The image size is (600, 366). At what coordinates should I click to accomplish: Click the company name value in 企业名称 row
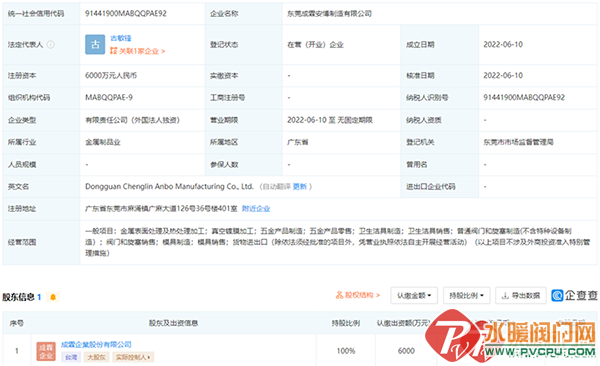tap(329, 14)
